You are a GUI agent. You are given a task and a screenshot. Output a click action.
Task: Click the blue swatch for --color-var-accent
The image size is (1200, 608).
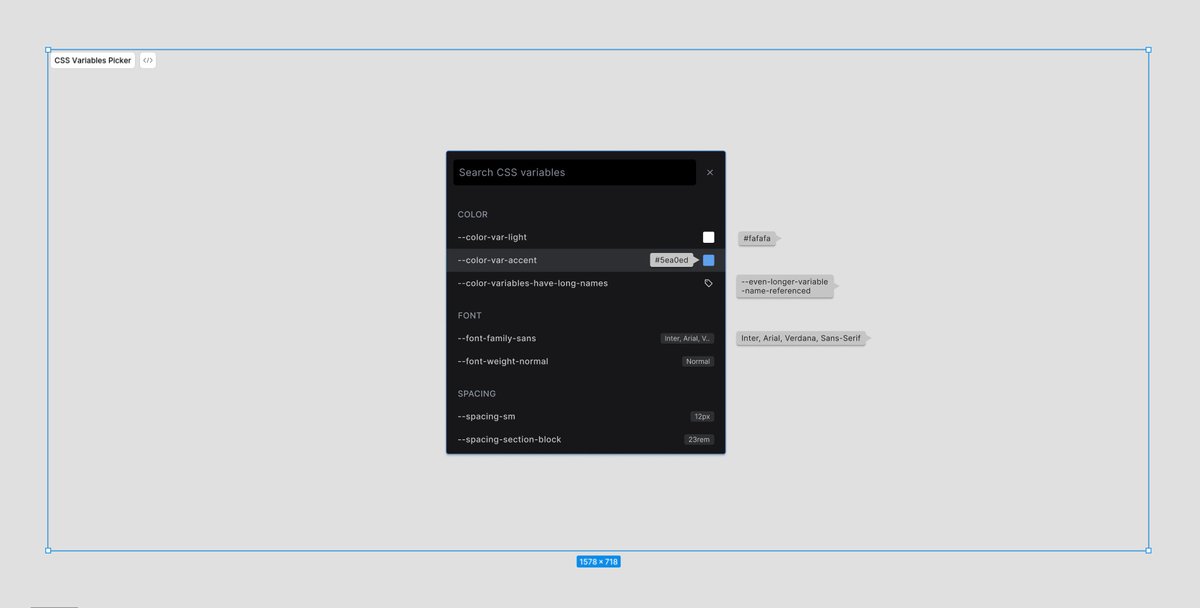click(708, 260)
